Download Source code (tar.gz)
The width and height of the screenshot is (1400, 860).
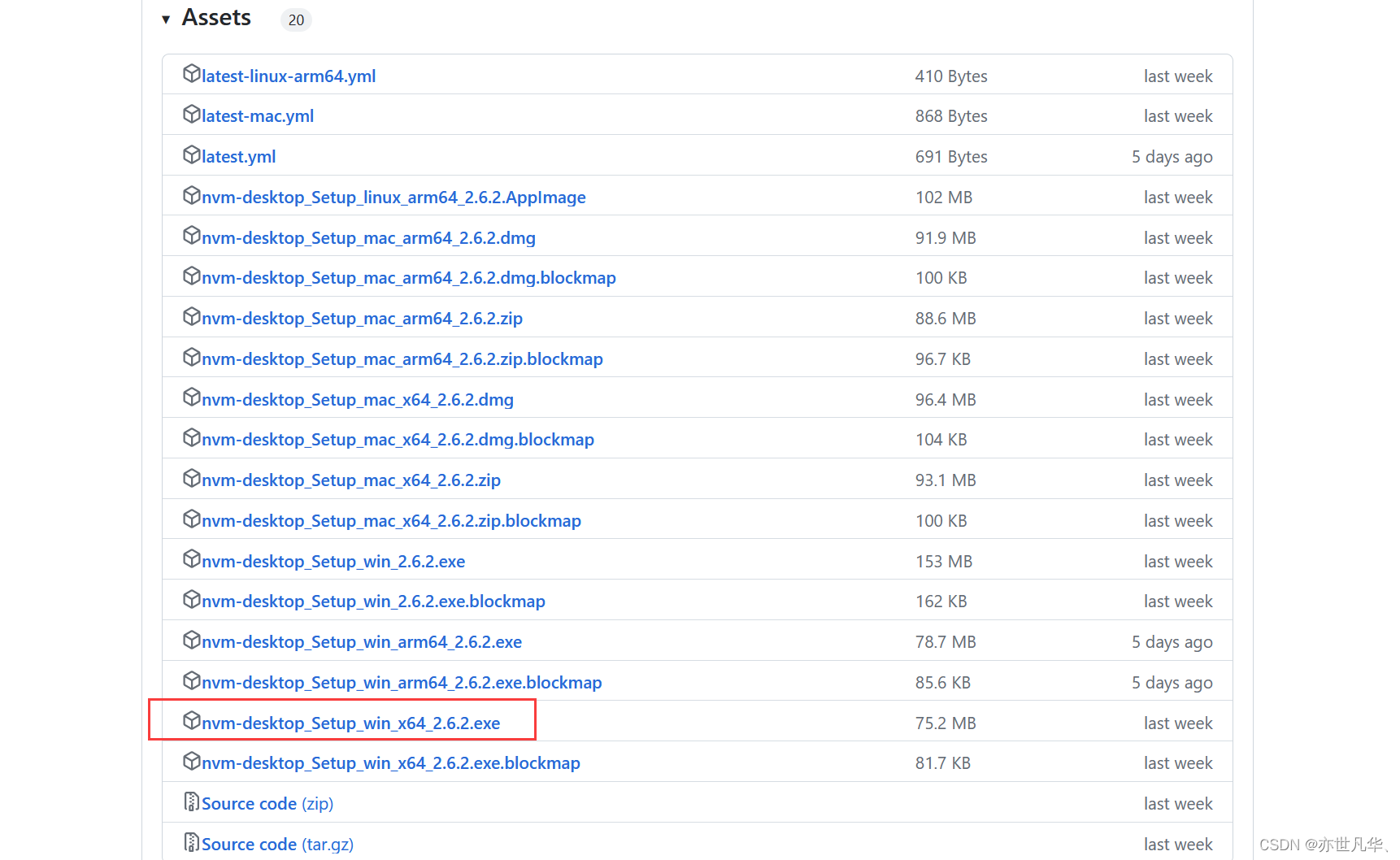pyautogui.click(x=277, y=845)
